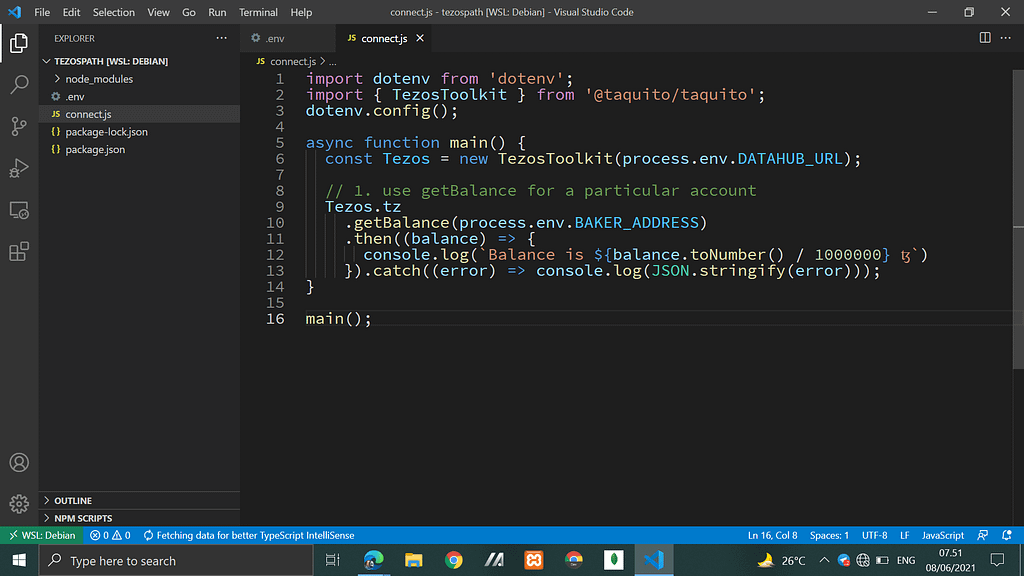Viewport: 1024px width, 576px height.
Task: Open the Edit menu
Action: pos(71,12)
